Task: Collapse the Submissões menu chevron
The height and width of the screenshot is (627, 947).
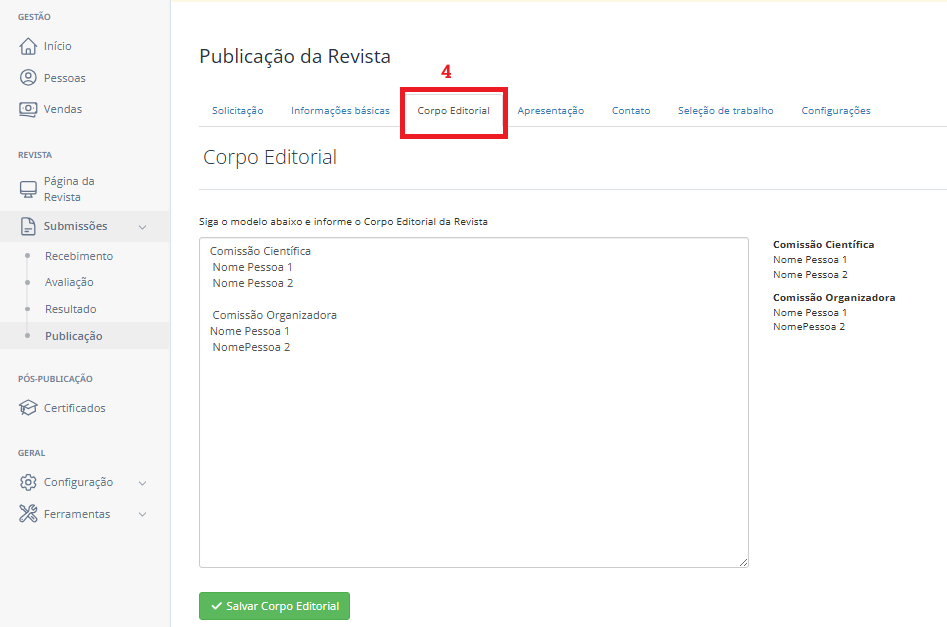Action: [x=143, y=227]
